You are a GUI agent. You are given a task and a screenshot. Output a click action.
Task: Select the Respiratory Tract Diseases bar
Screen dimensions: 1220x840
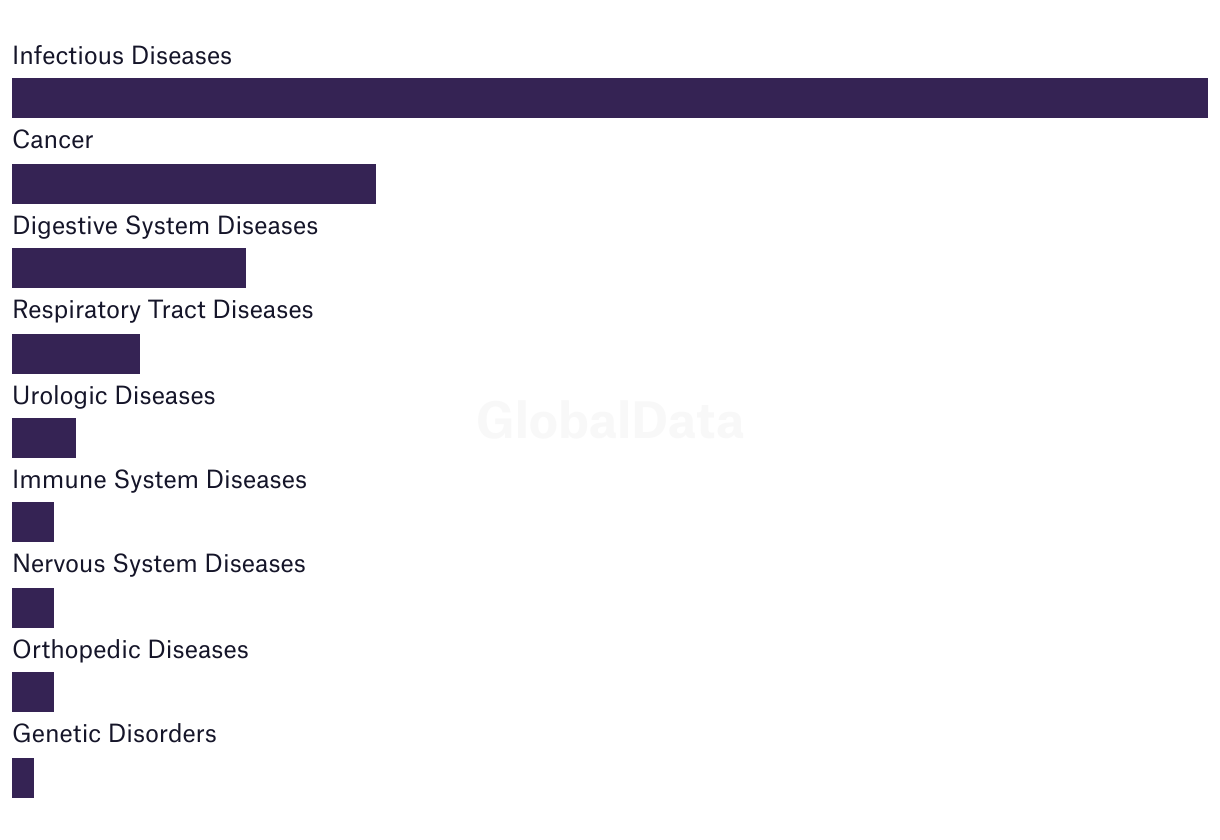pos(76,354)
